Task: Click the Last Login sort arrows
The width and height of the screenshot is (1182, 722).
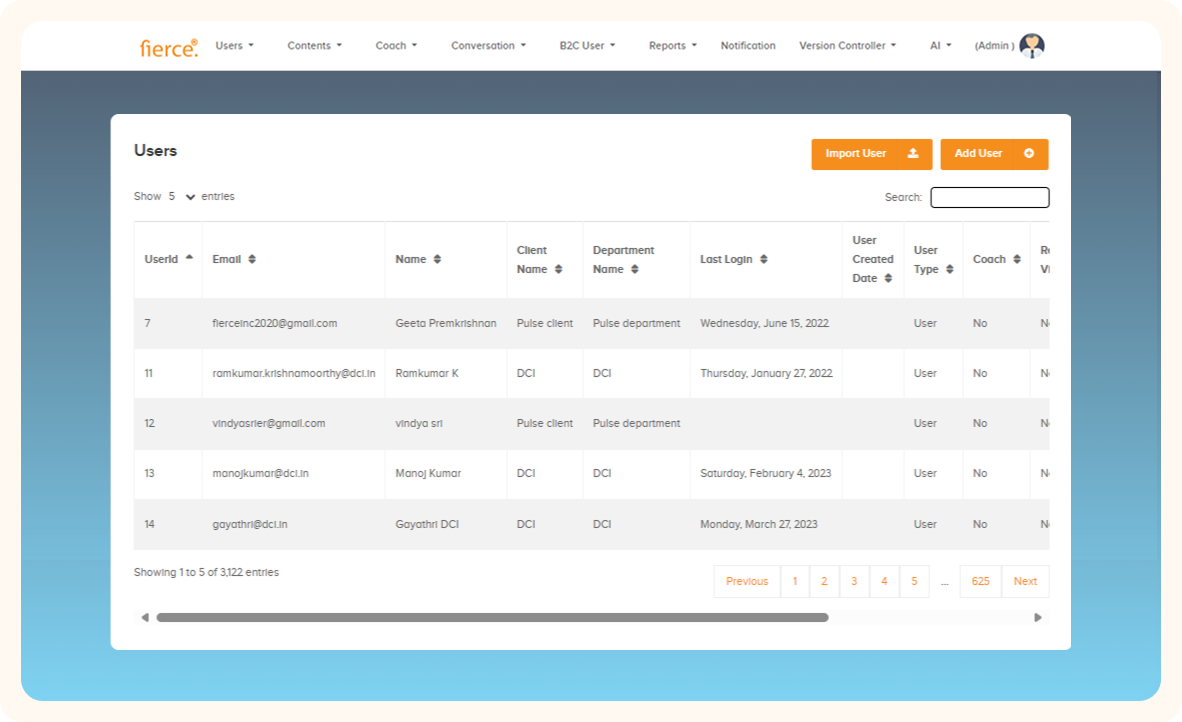Action: pyautogui.click(x=762, y=258)
